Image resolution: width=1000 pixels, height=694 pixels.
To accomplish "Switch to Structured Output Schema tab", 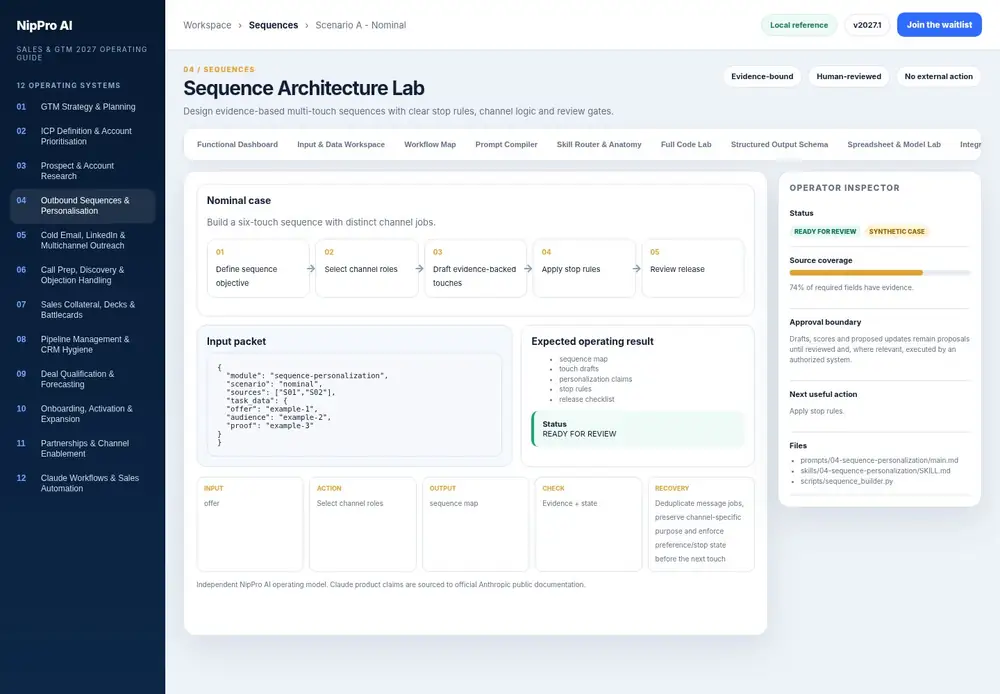I will (x=779, y=145).
